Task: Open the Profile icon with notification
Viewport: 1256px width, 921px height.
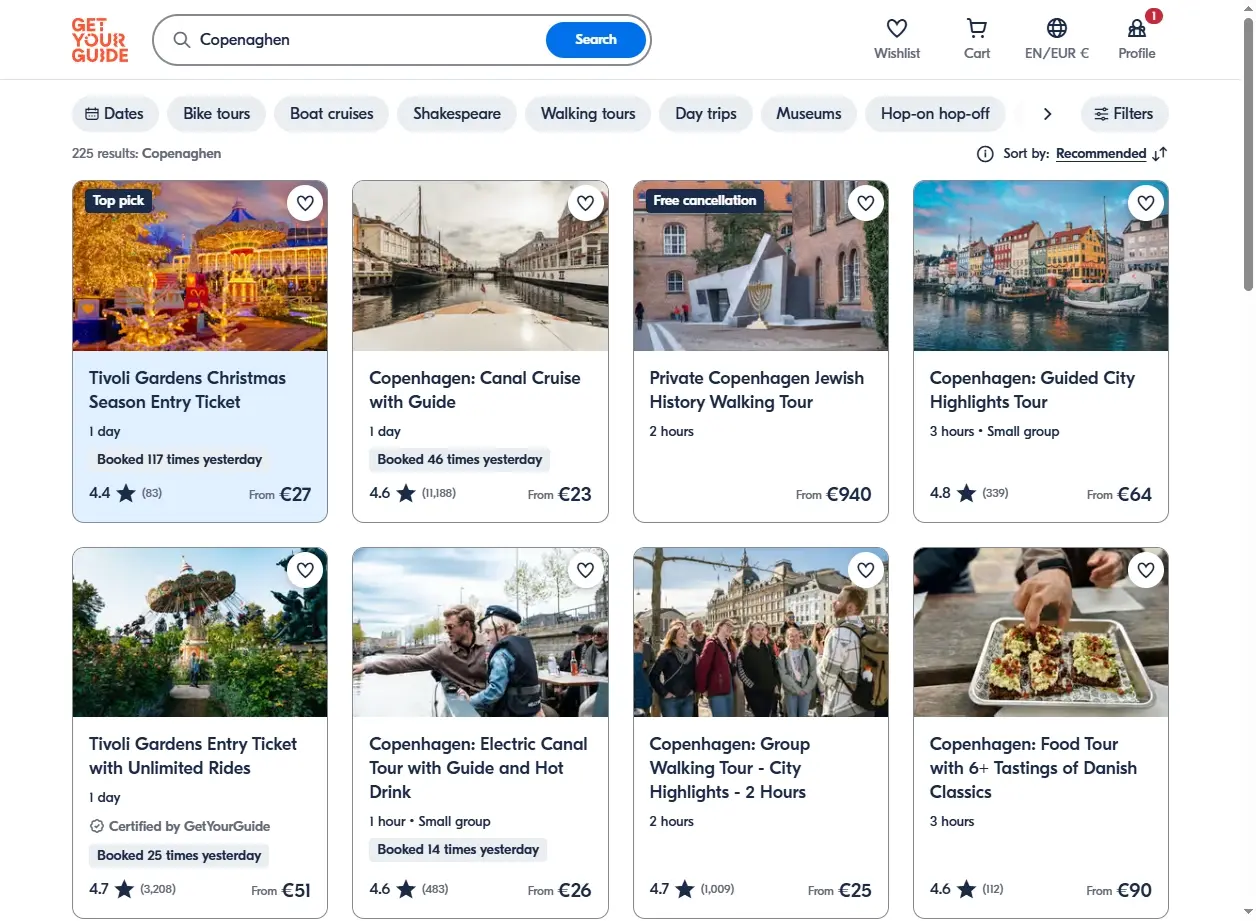Action: click(1137, 28)
